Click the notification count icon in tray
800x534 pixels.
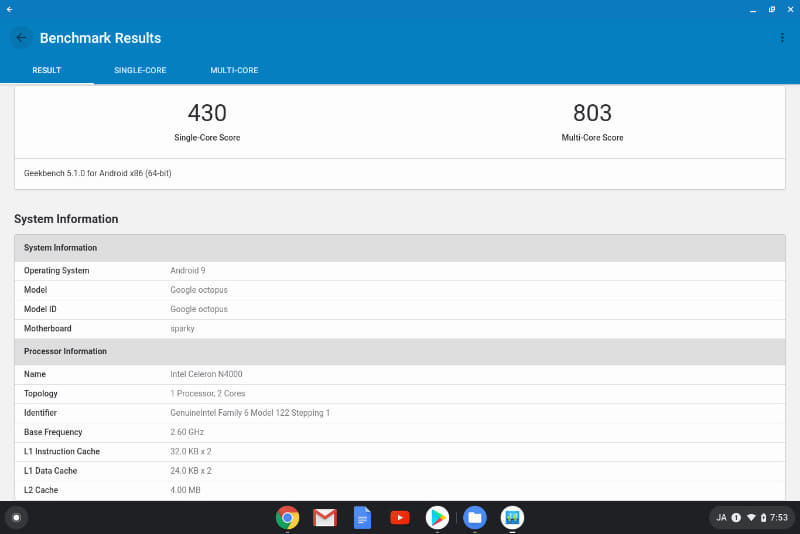736,518
